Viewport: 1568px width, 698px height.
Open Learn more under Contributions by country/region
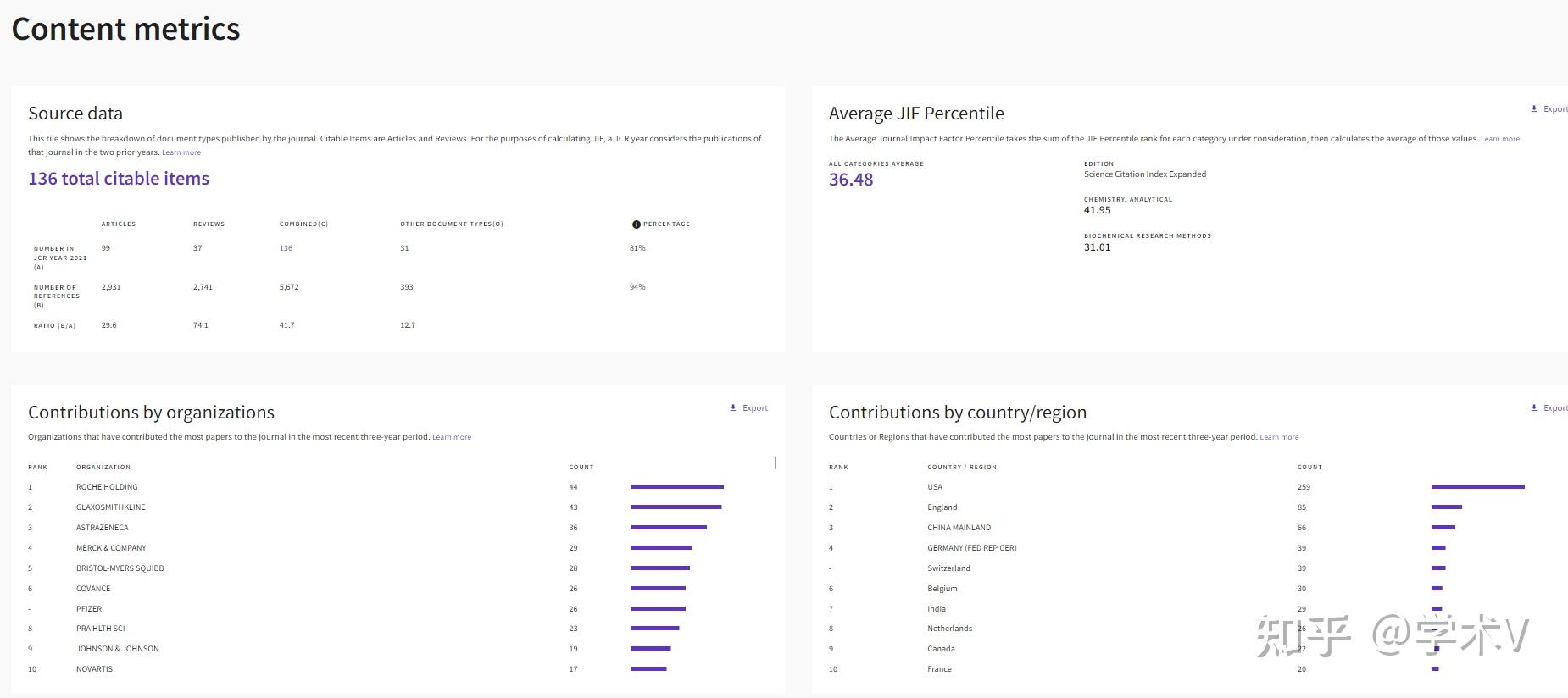point(1278,437)
